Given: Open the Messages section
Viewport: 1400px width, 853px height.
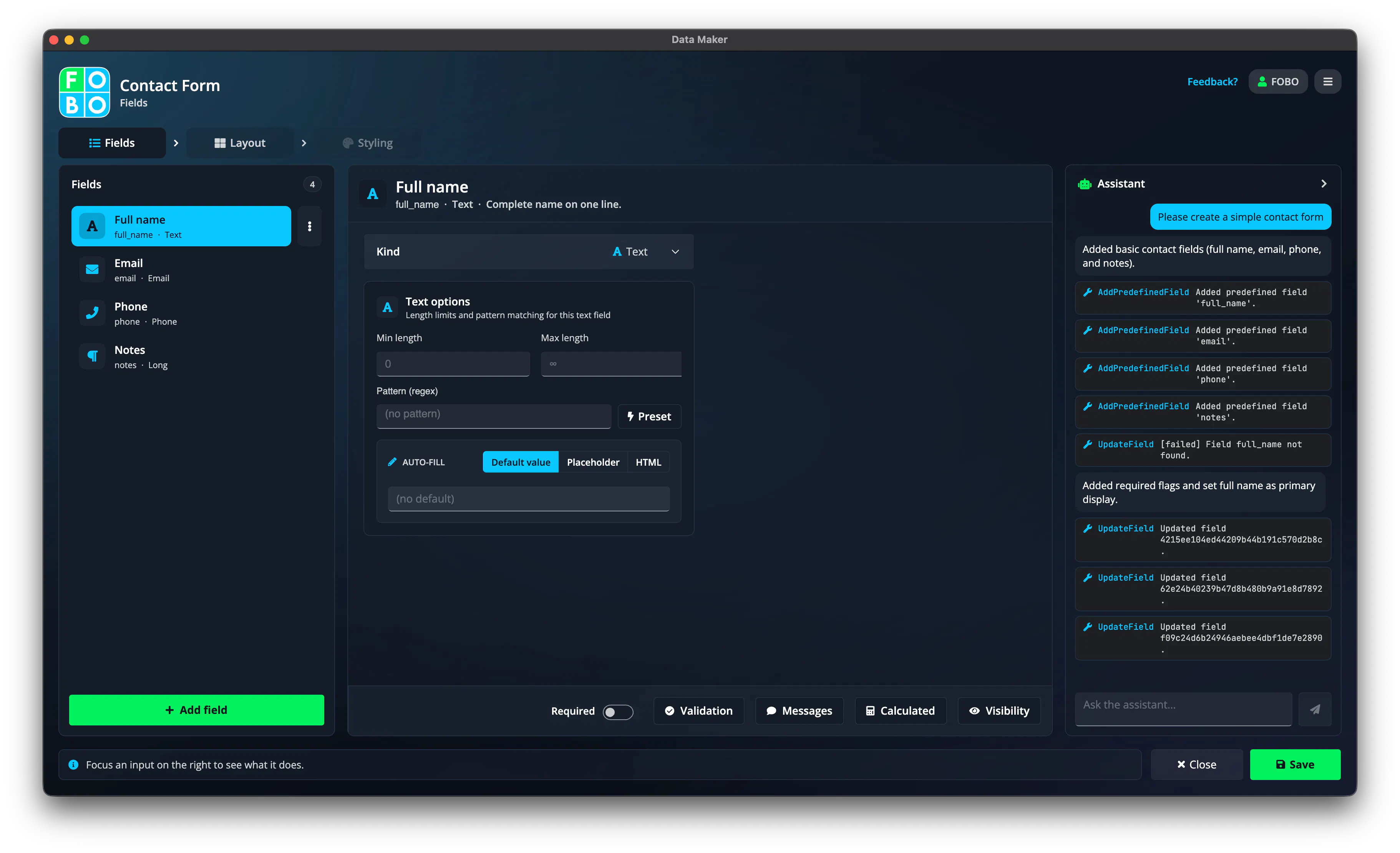Looking at the screenshot, I should (x=800, y=711).
